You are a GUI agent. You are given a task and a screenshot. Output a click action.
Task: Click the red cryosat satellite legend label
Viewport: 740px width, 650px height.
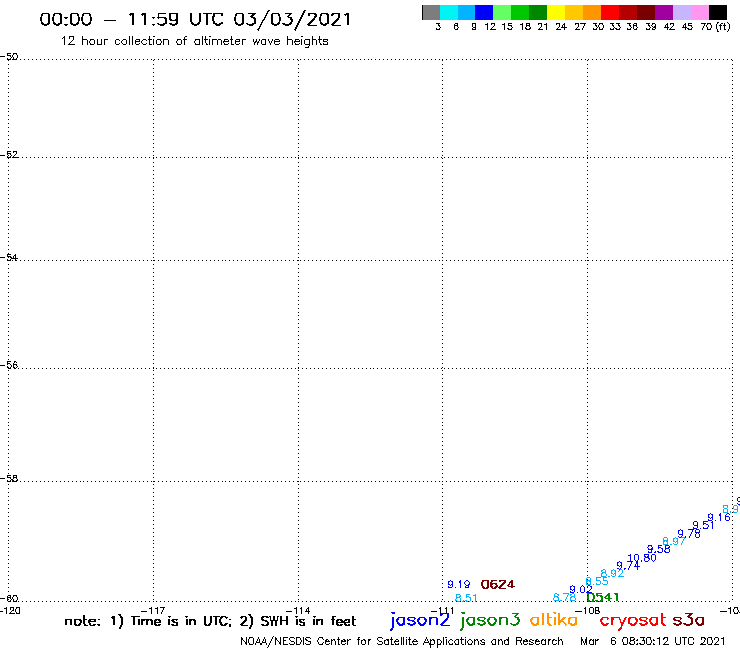633,621
